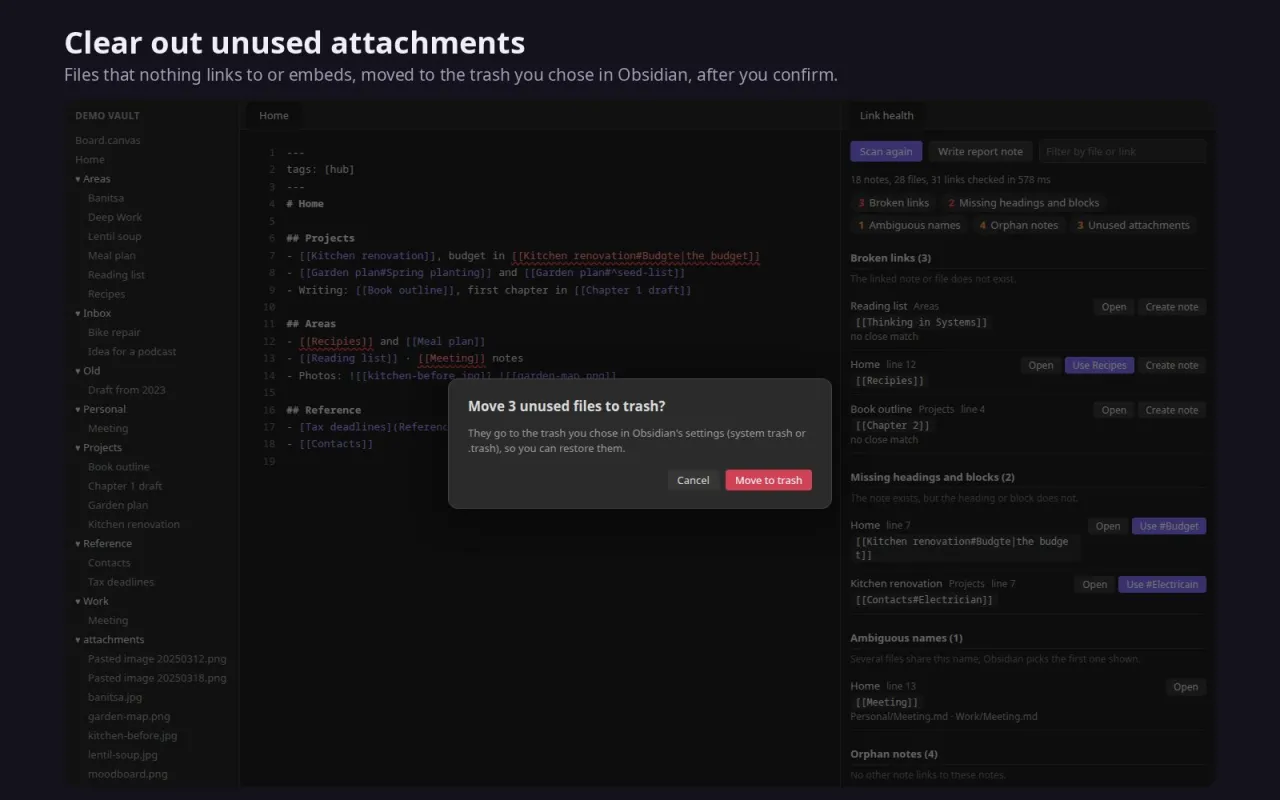Screen dimensions: 1280x800
Task: Collapse the Inbox folder
Action: [93, 313]
